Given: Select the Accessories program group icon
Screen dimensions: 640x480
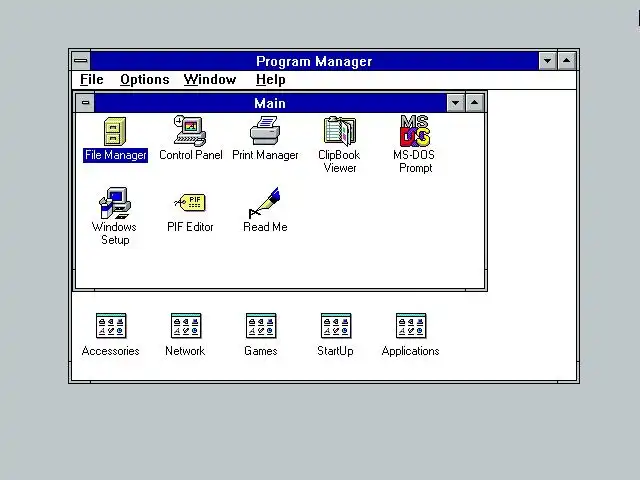Looking at the screenshot, I should (x=111, y=326).
